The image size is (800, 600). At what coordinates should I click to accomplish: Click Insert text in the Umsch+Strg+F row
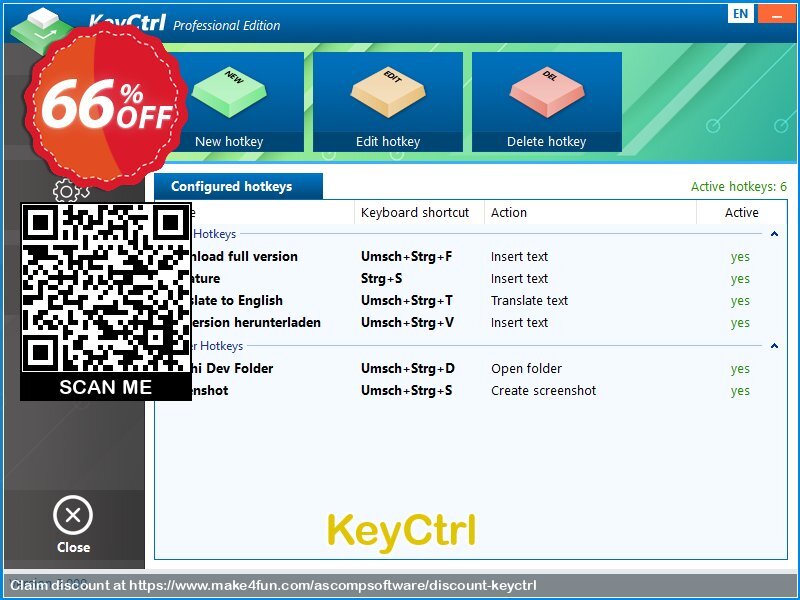point(519,257)
